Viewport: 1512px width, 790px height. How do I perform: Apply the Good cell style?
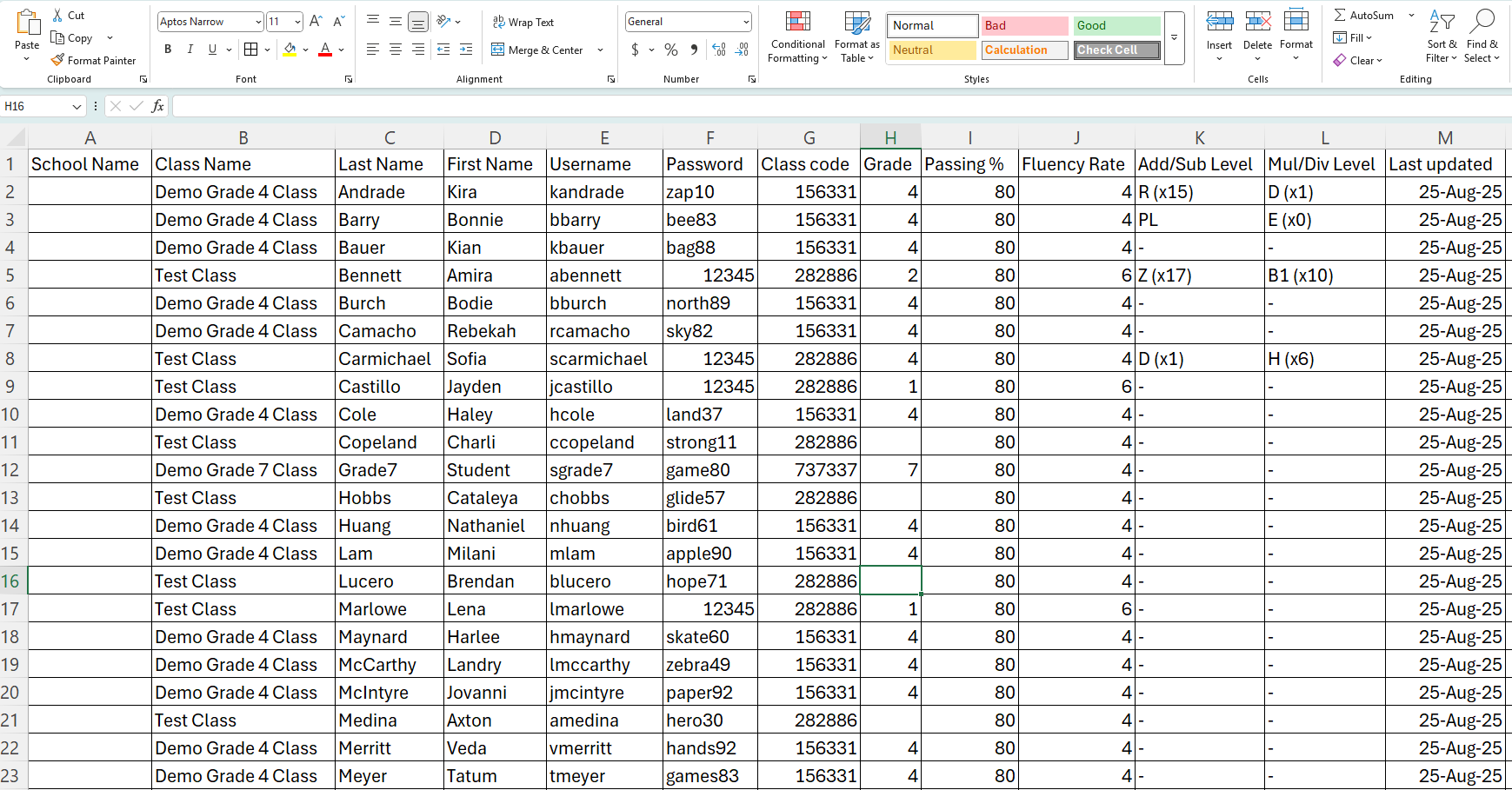1116,25
